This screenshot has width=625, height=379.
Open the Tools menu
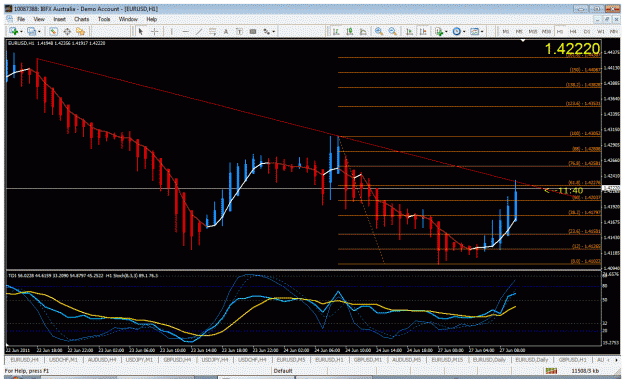point(104,19)
